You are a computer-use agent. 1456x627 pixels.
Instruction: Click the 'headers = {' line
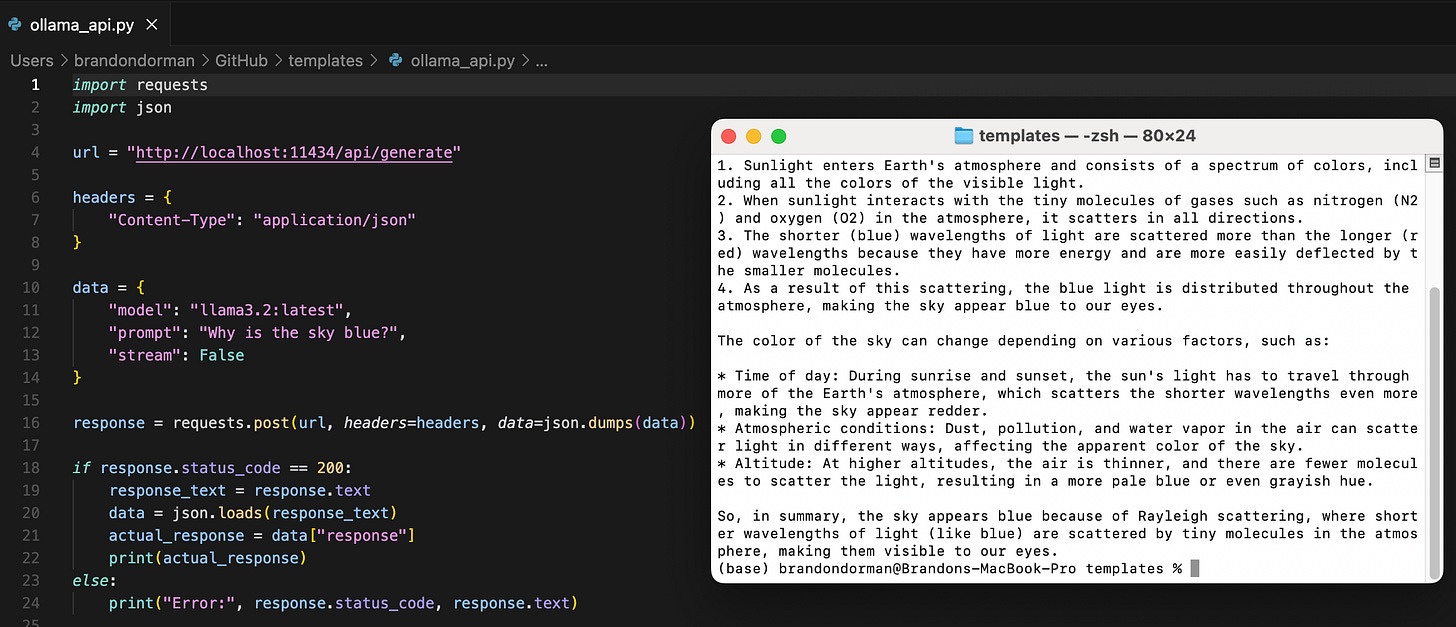(122, 197)
